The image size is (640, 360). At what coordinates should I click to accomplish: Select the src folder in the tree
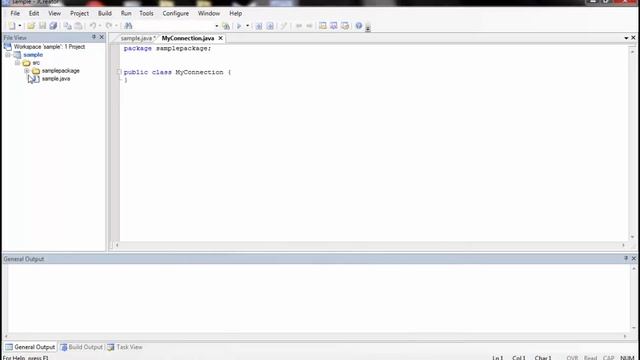pos(36,63)
